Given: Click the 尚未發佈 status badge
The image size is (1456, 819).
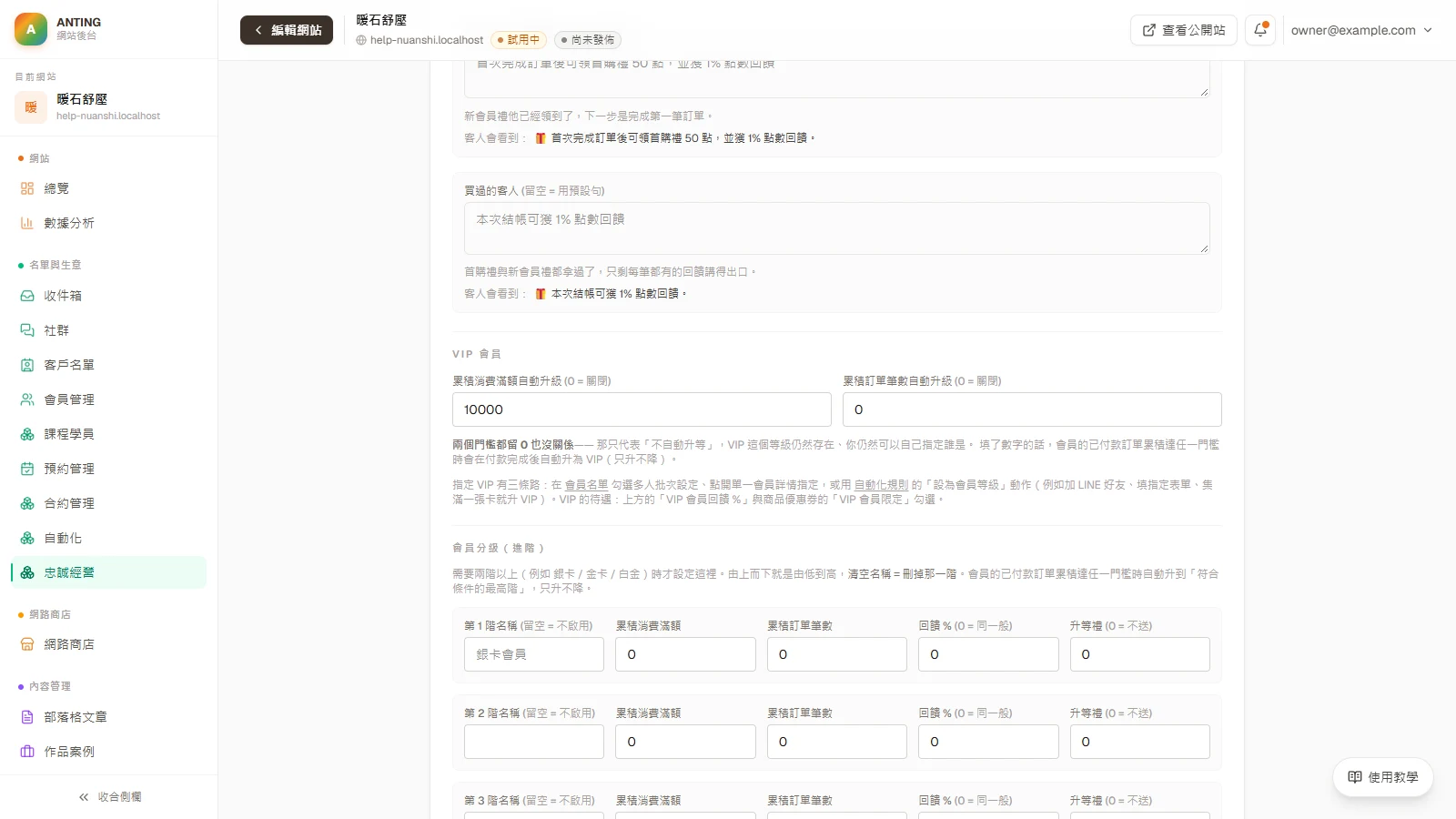Looking at the screenshot, I should coord(588,40).
